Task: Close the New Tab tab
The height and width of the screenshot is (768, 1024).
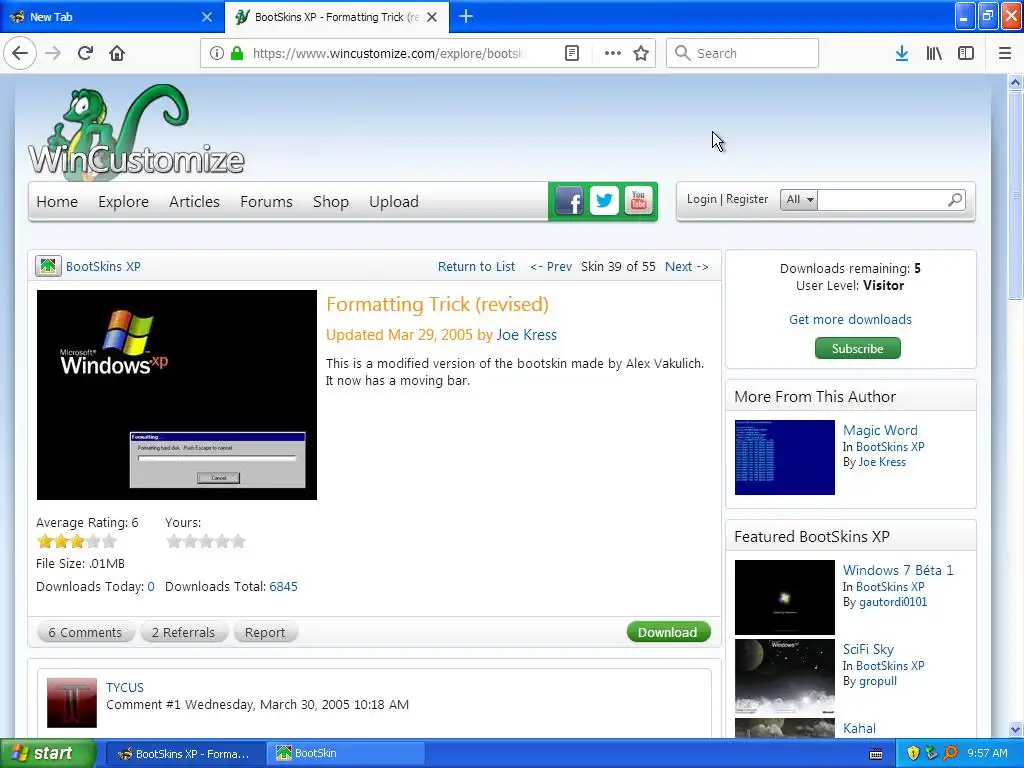Action: [206, 17]
